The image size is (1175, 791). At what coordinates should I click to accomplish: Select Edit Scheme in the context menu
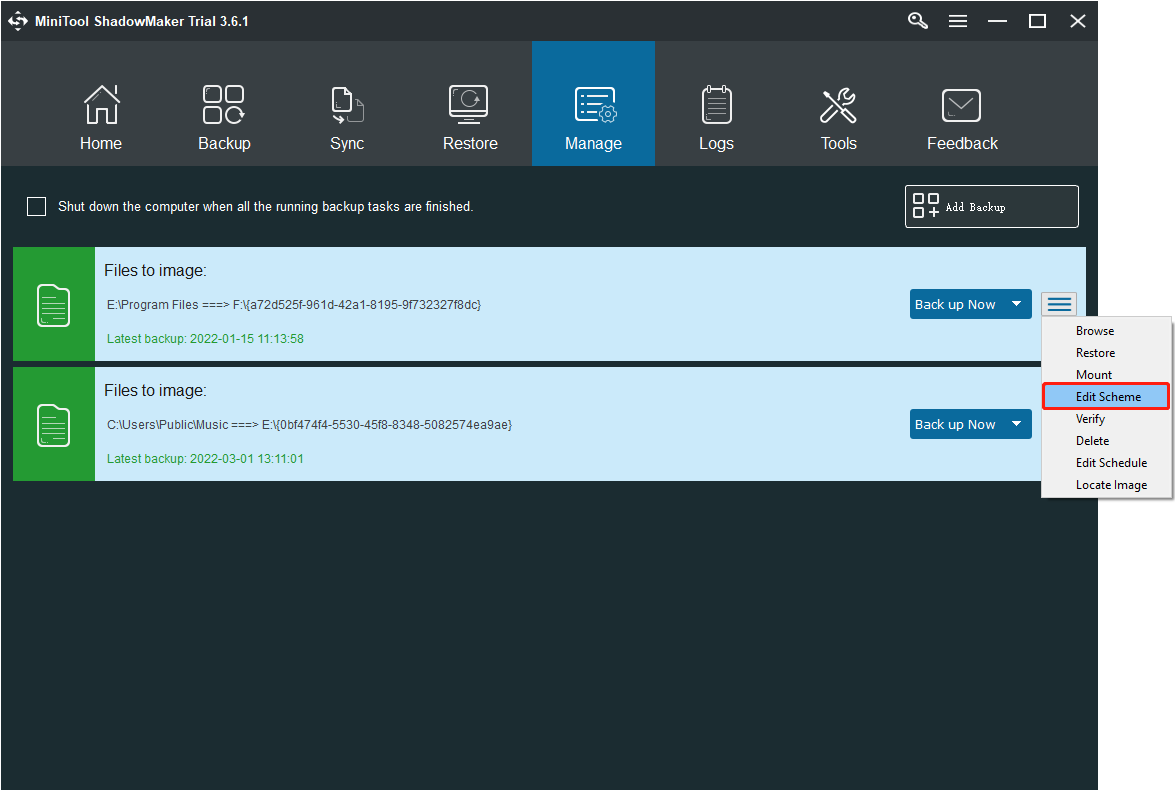(1106, 396)
